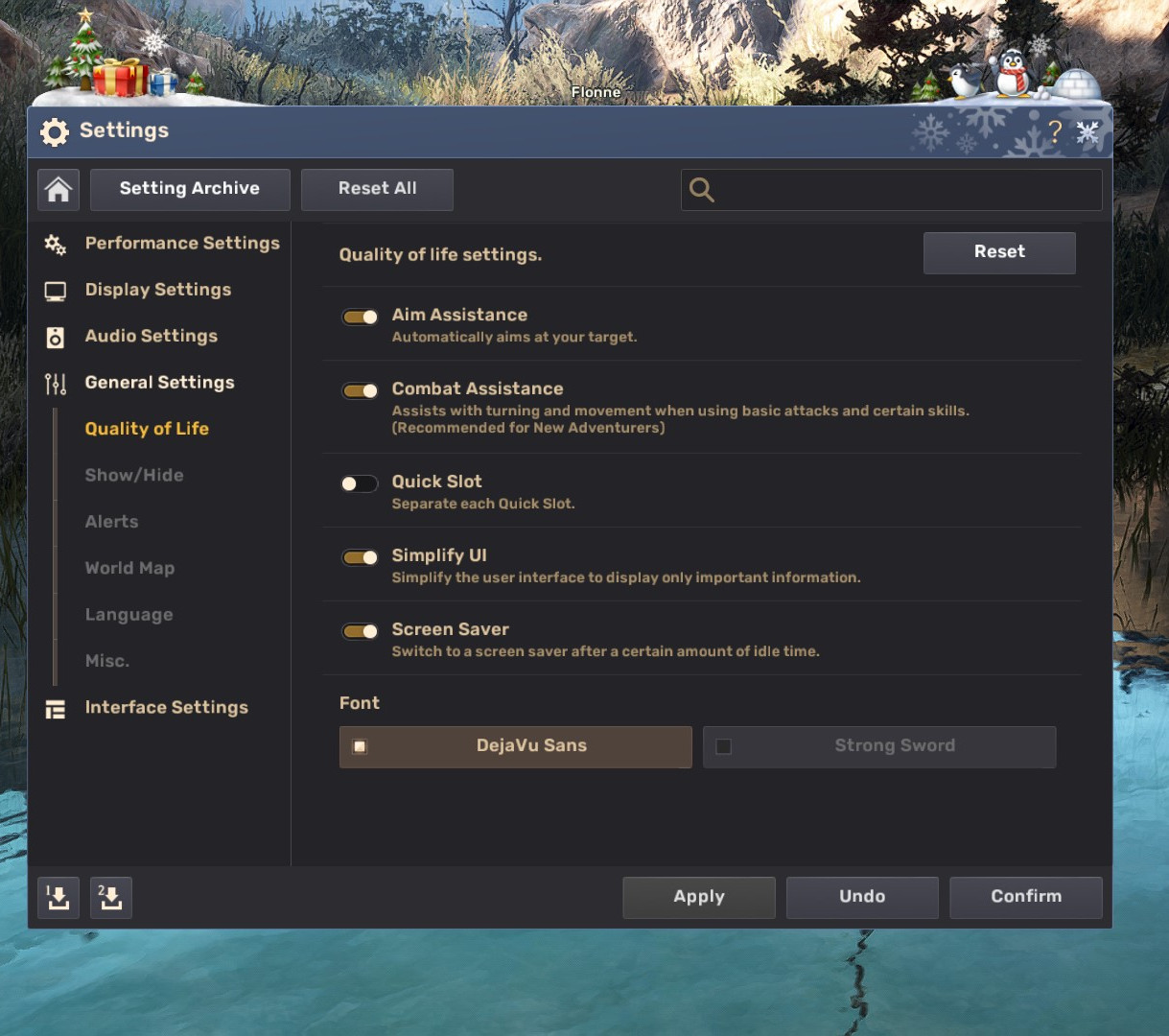Click the Interface Settings sidebar icon

tap(56, 708)
